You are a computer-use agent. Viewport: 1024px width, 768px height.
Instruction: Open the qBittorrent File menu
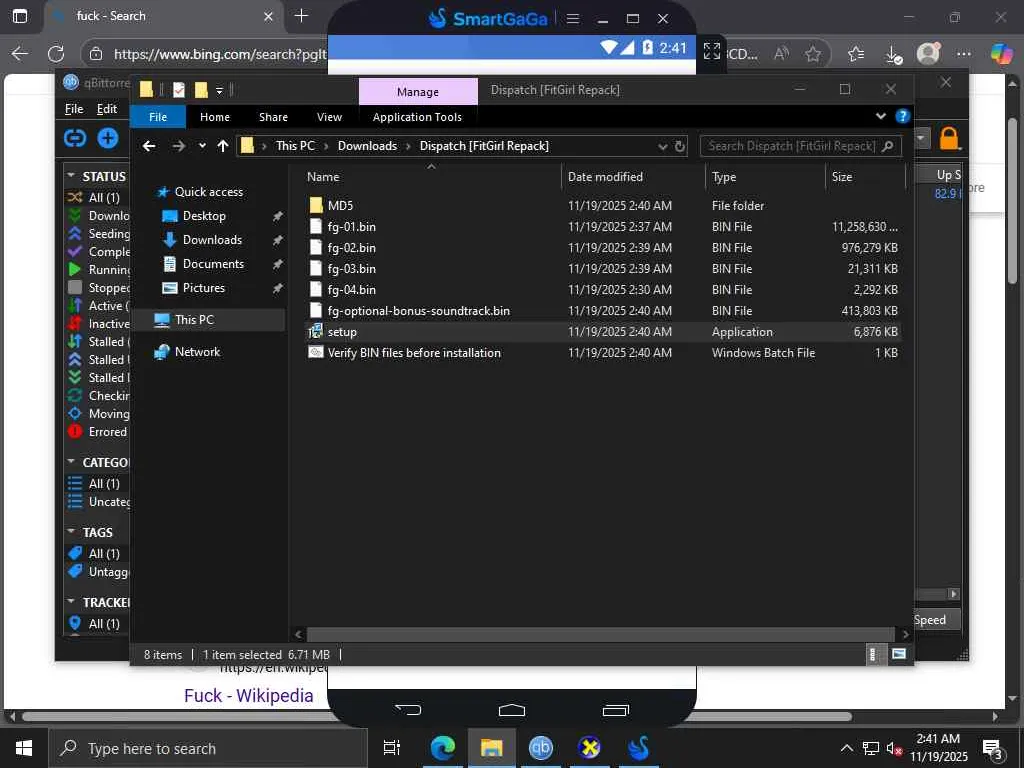coord(74,109)
